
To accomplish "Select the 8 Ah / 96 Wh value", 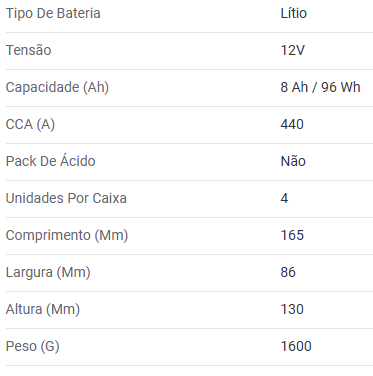I will click(320, 87).
